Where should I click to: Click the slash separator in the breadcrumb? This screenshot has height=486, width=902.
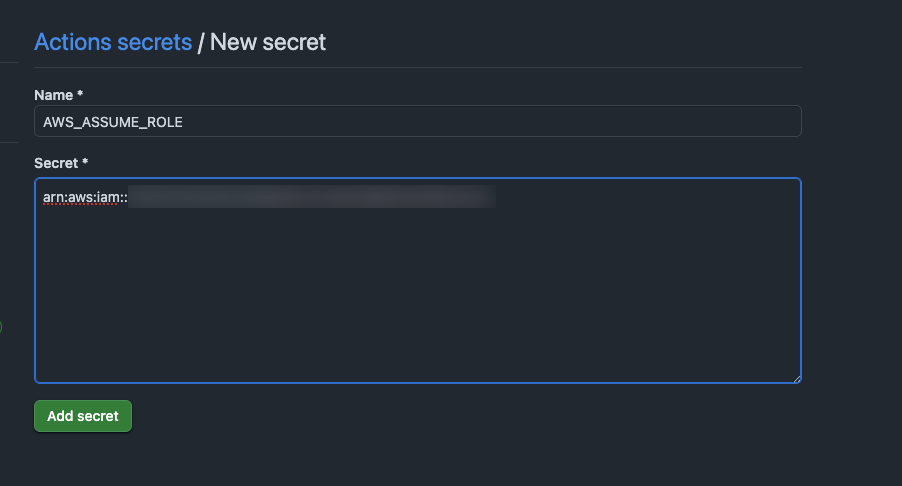pos(201,42)
